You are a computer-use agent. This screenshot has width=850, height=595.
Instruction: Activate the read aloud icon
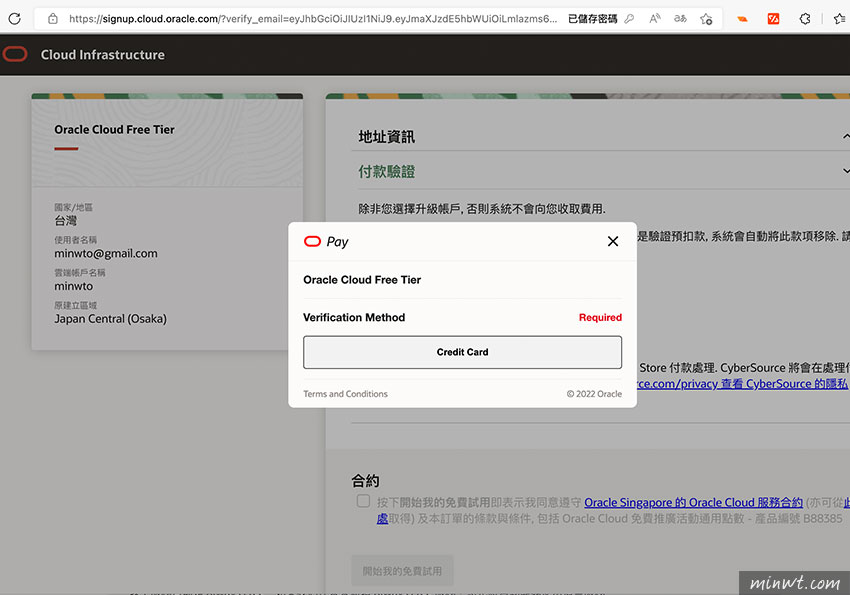[655, 19]
